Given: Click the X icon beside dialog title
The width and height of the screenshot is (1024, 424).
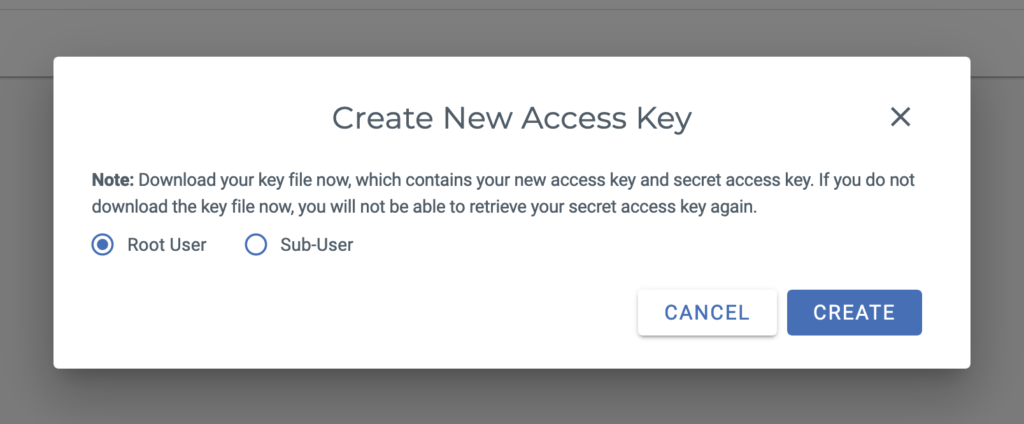Looking at the screenshot, I should [x=900, y=118].
